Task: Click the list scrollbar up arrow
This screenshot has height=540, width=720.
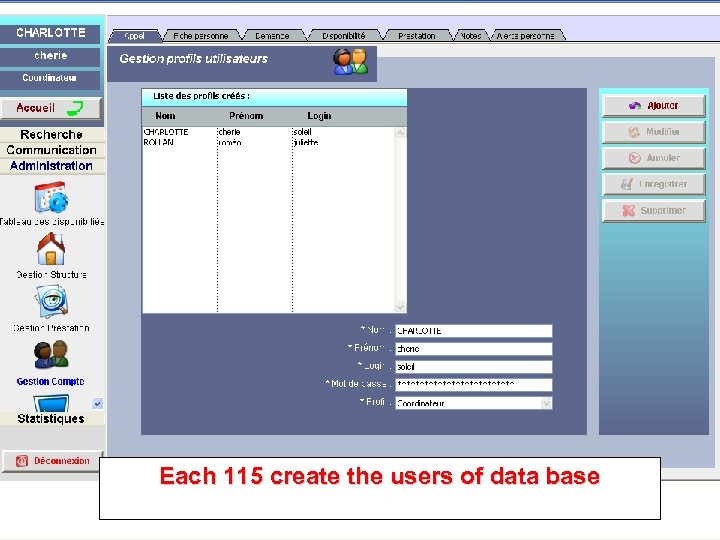Action: pos(400,133)
